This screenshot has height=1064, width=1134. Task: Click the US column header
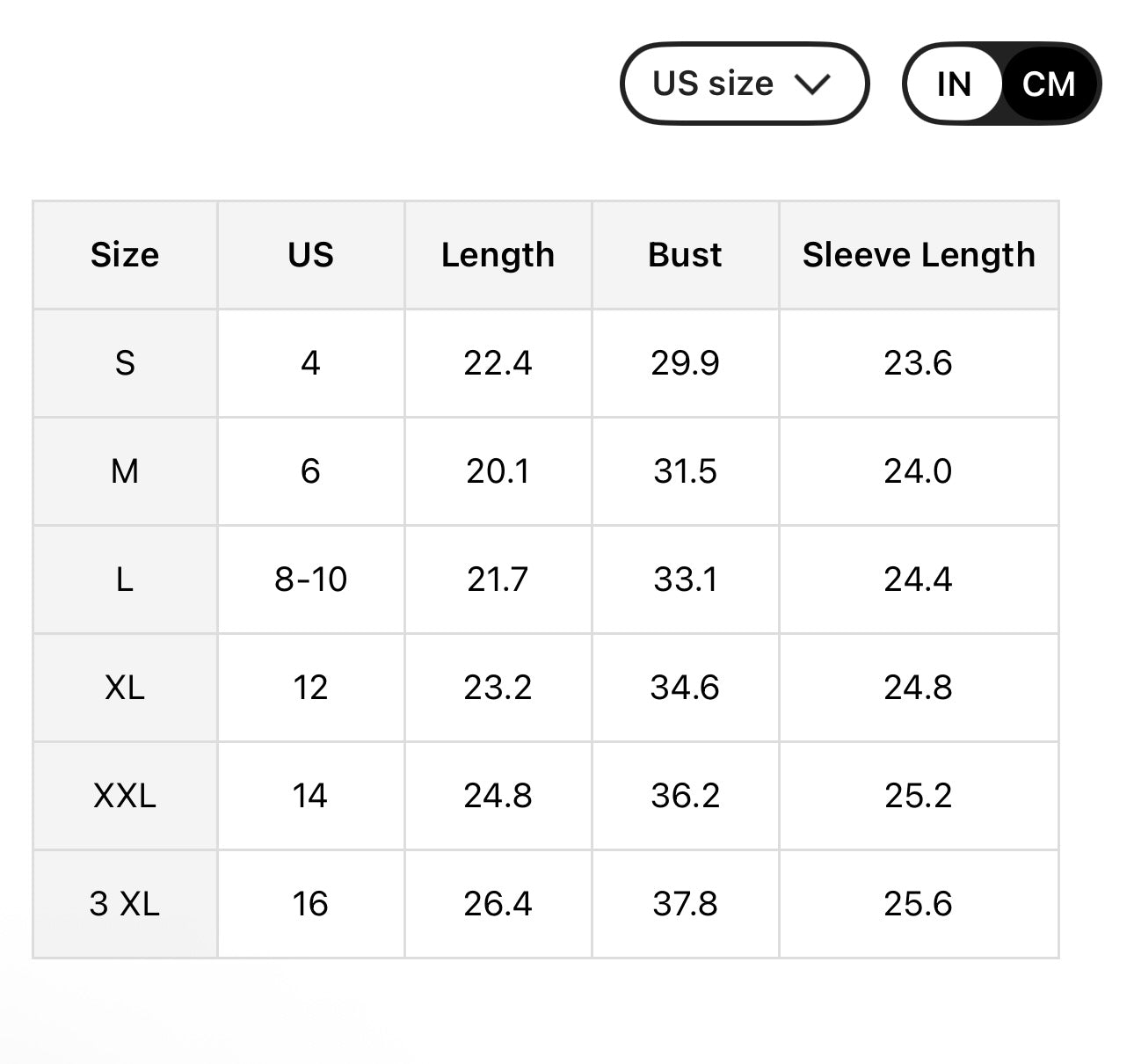click(310, 255)
